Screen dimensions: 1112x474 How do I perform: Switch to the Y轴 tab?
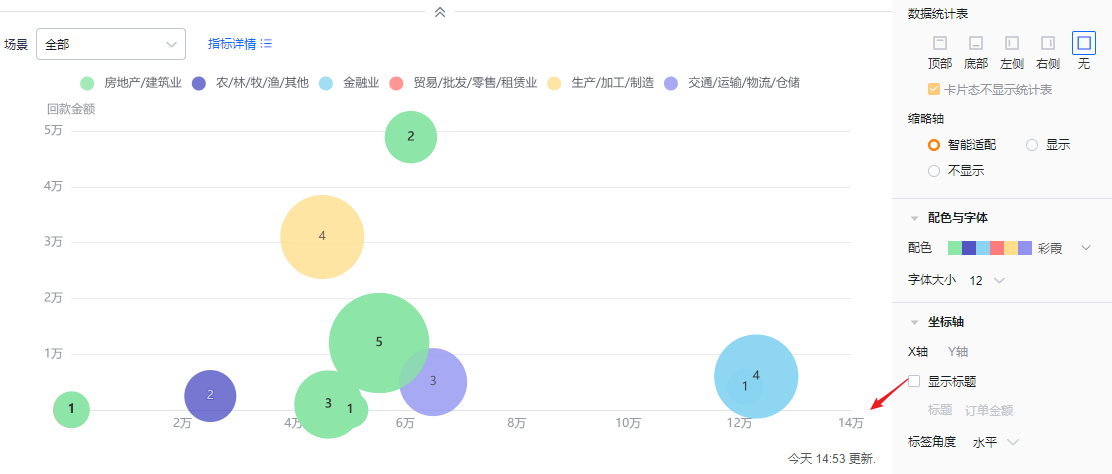tap(957, 352)
